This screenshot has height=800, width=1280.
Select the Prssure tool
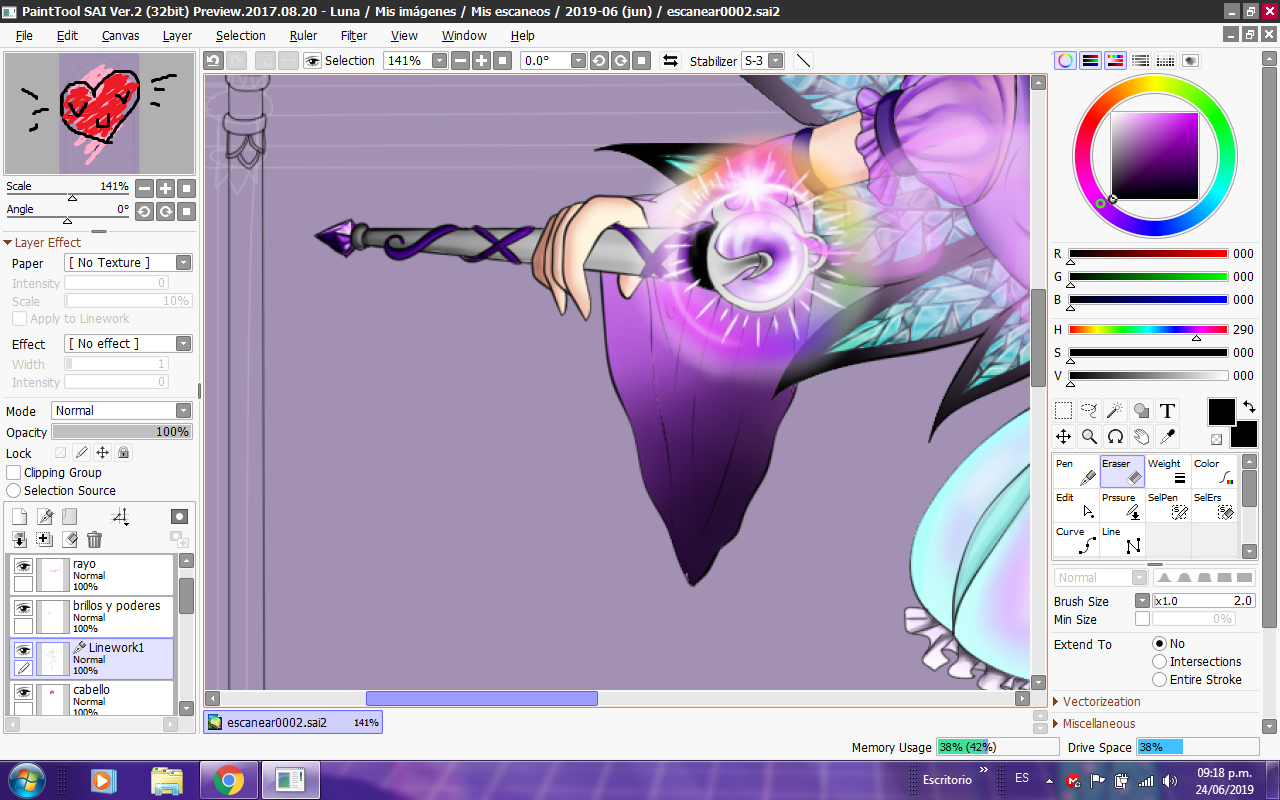(x=1122, y=506)
